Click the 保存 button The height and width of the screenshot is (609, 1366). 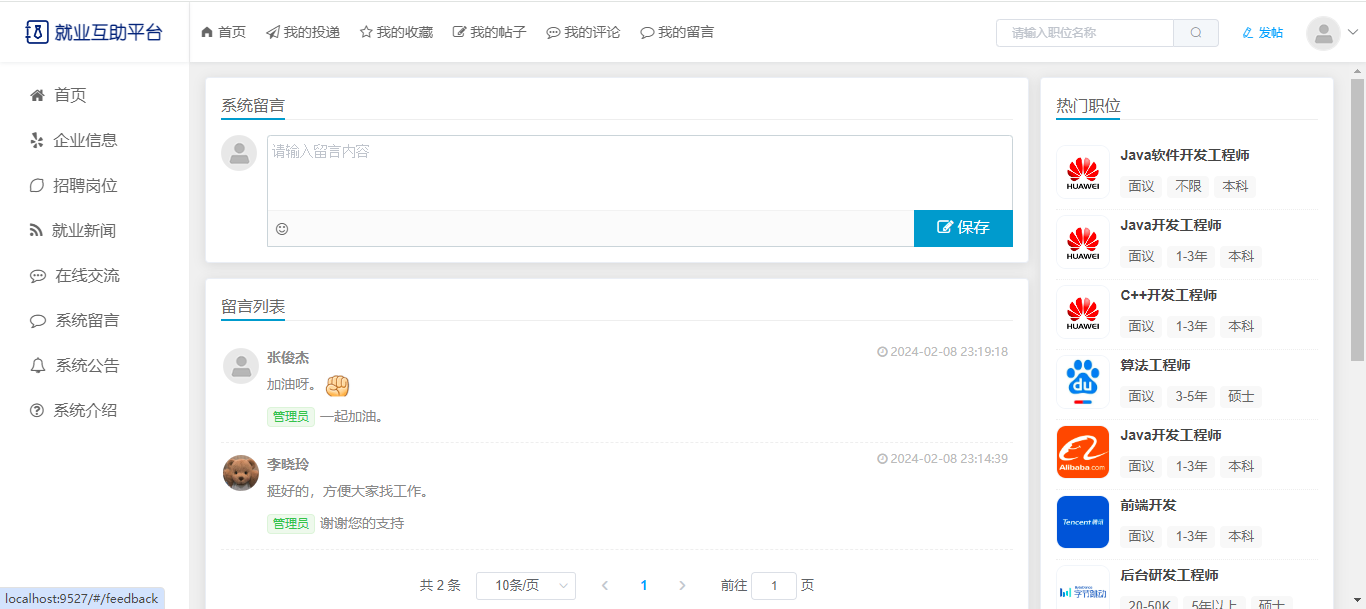pyautogui.click(x=963, y=228)
